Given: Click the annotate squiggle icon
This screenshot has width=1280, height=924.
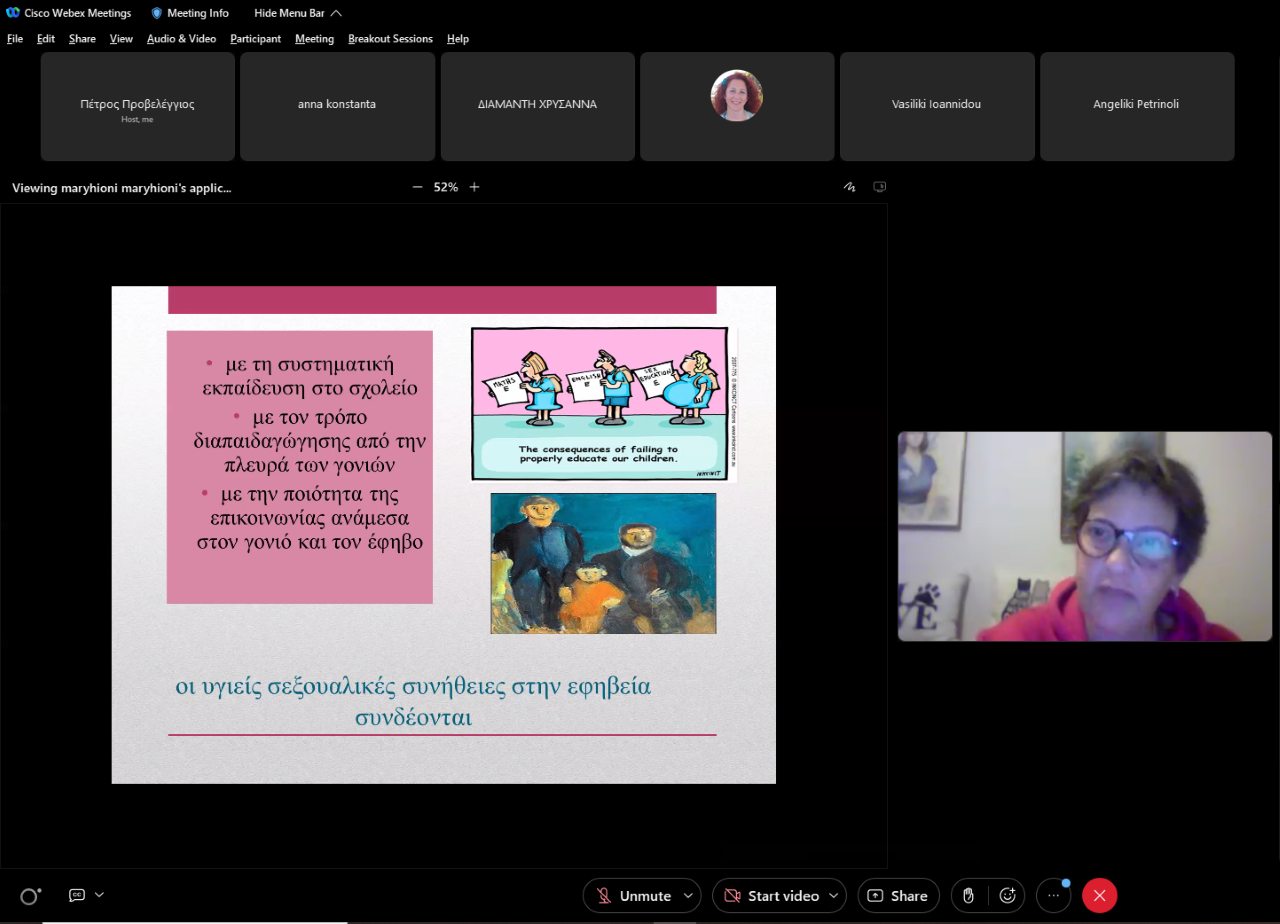Looking at the screenshot, I should (x=850, y=187).
